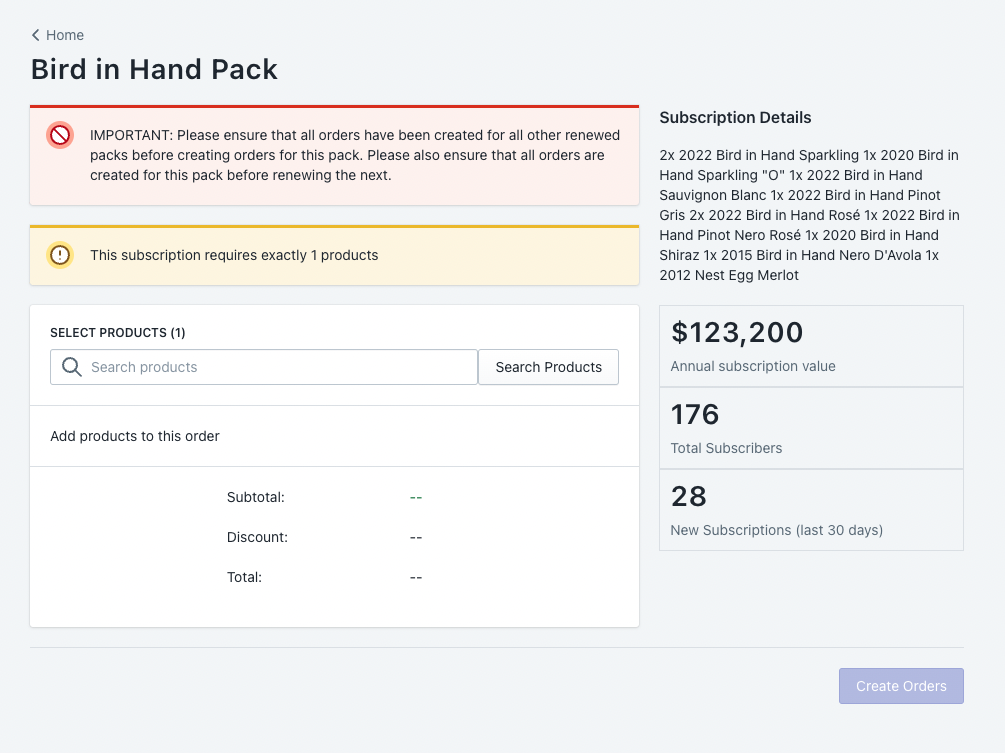Screen dimensions: 1005x753
Task: Go back via the Home link
Action: click(65, 35)
